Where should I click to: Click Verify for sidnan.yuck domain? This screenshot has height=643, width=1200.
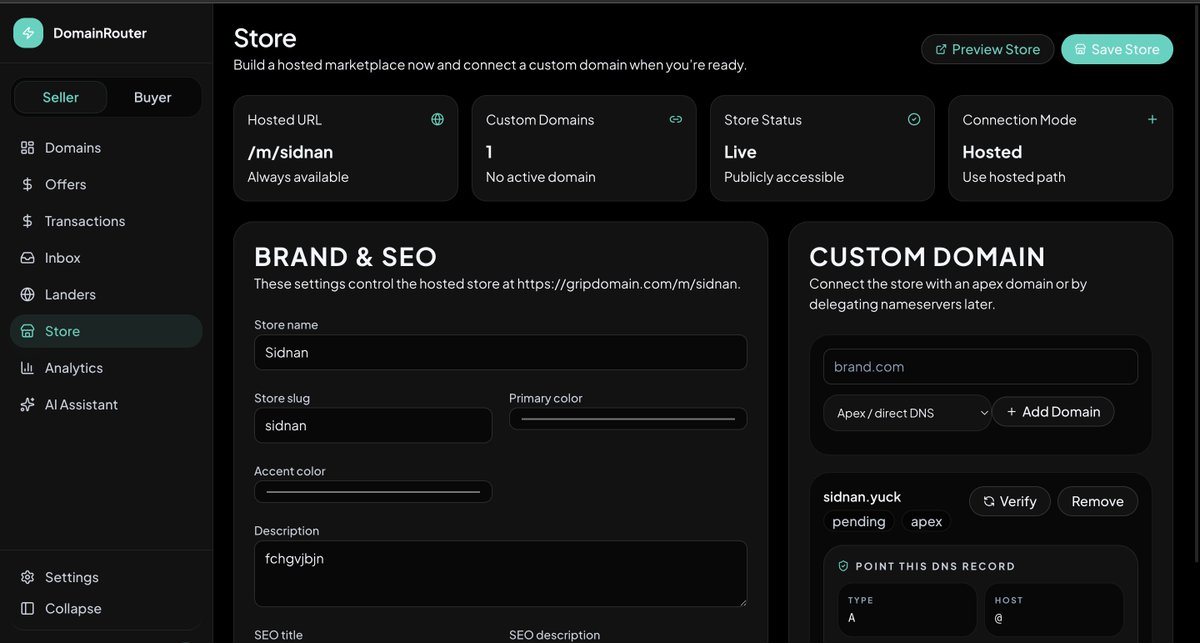point(1010,501)
